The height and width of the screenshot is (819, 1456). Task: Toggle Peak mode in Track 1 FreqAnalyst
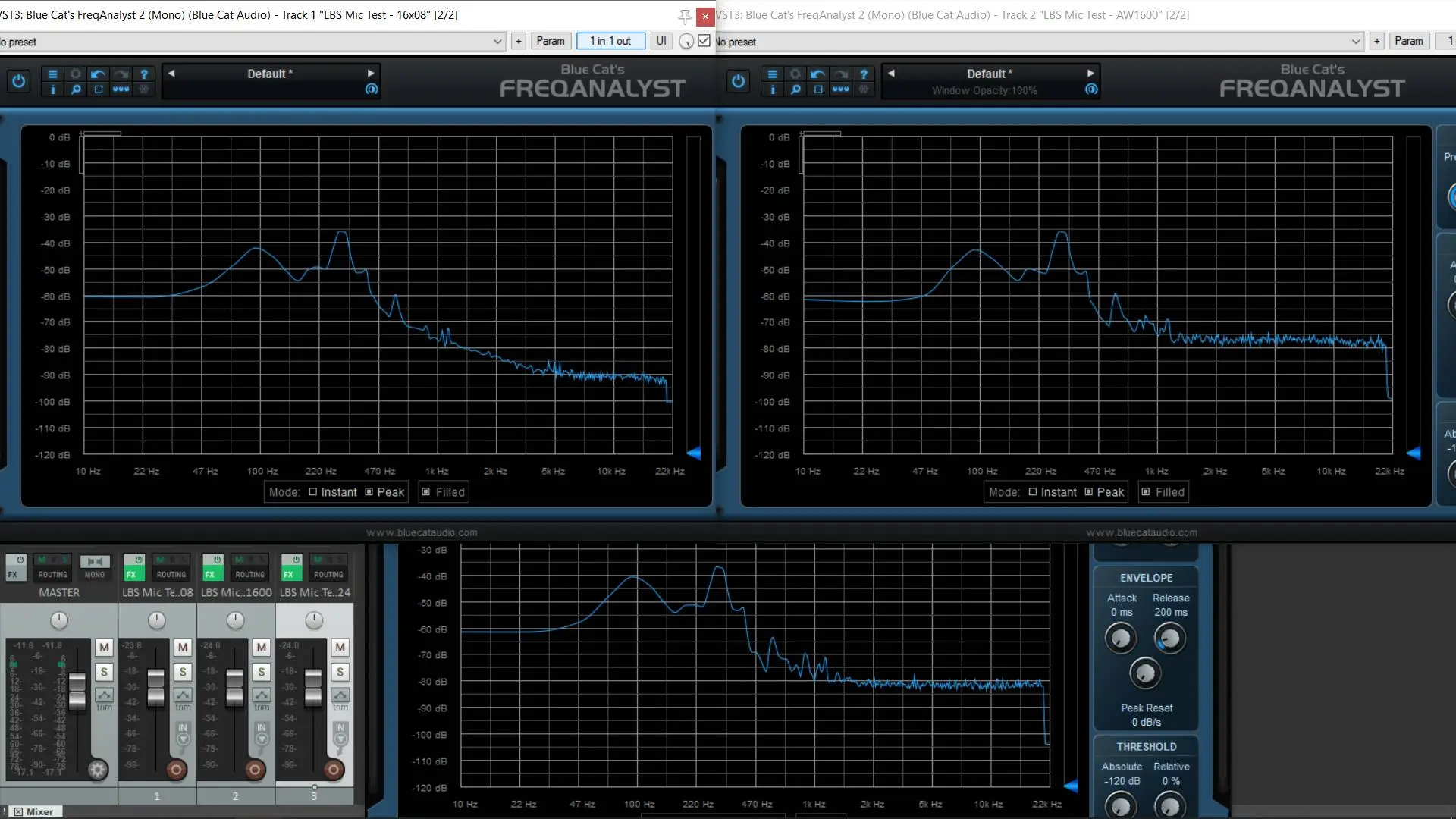(385, 492)
